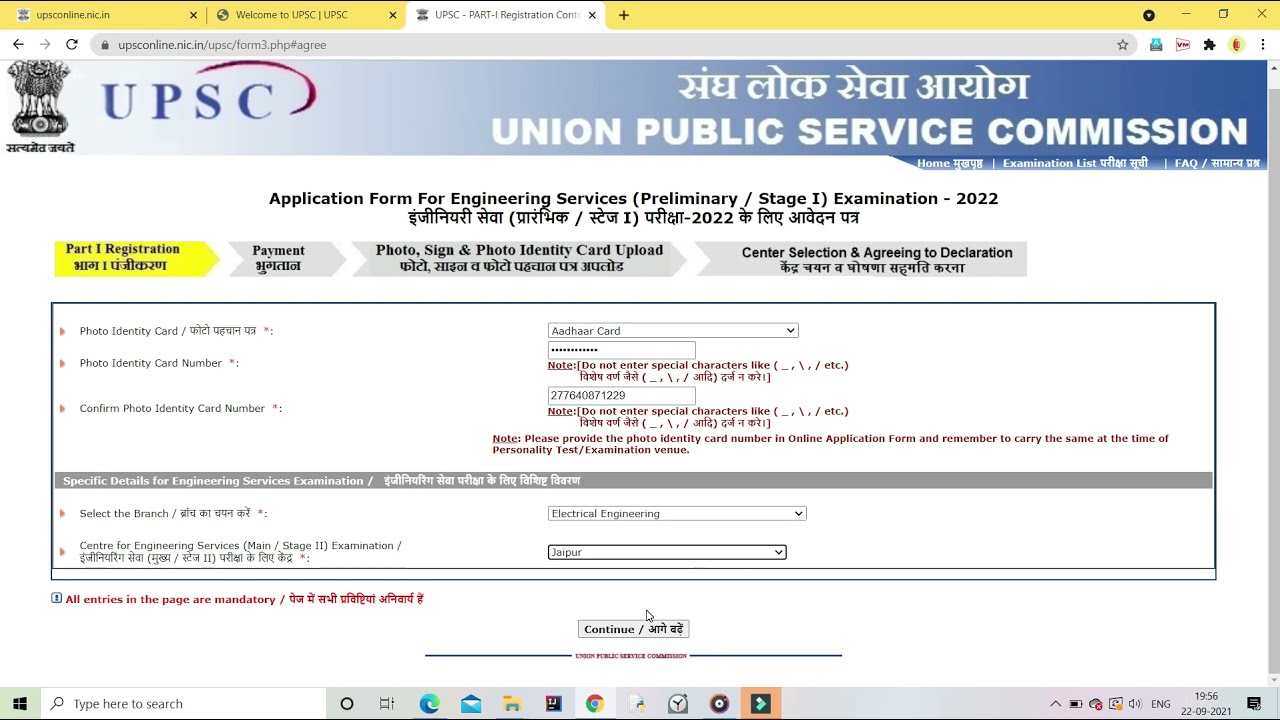The height and width of the screenshot is (720, 1280).
Task: Select Photo, Sign & Photo Identity Card Upload step
Action: 519,258
